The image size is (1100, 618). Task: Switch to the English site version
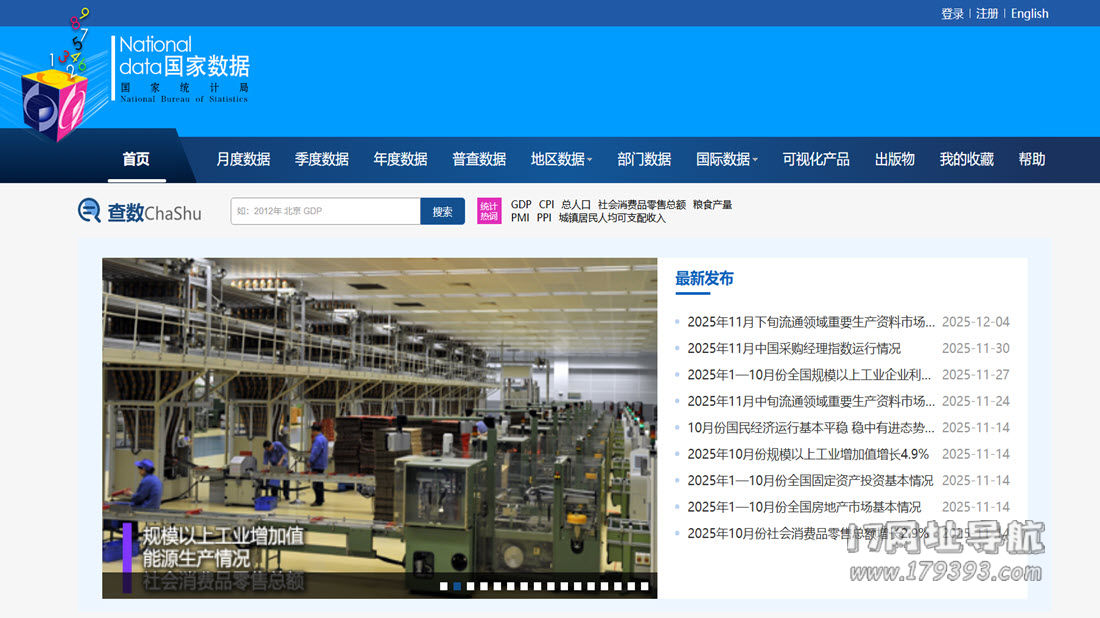point(1029,14)
